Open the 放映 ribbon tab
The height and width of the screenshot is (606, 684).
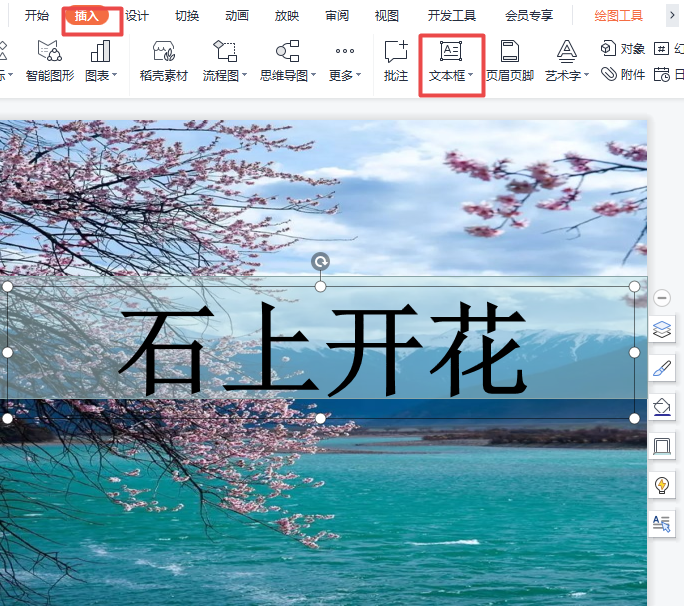[x=287, y=16]
